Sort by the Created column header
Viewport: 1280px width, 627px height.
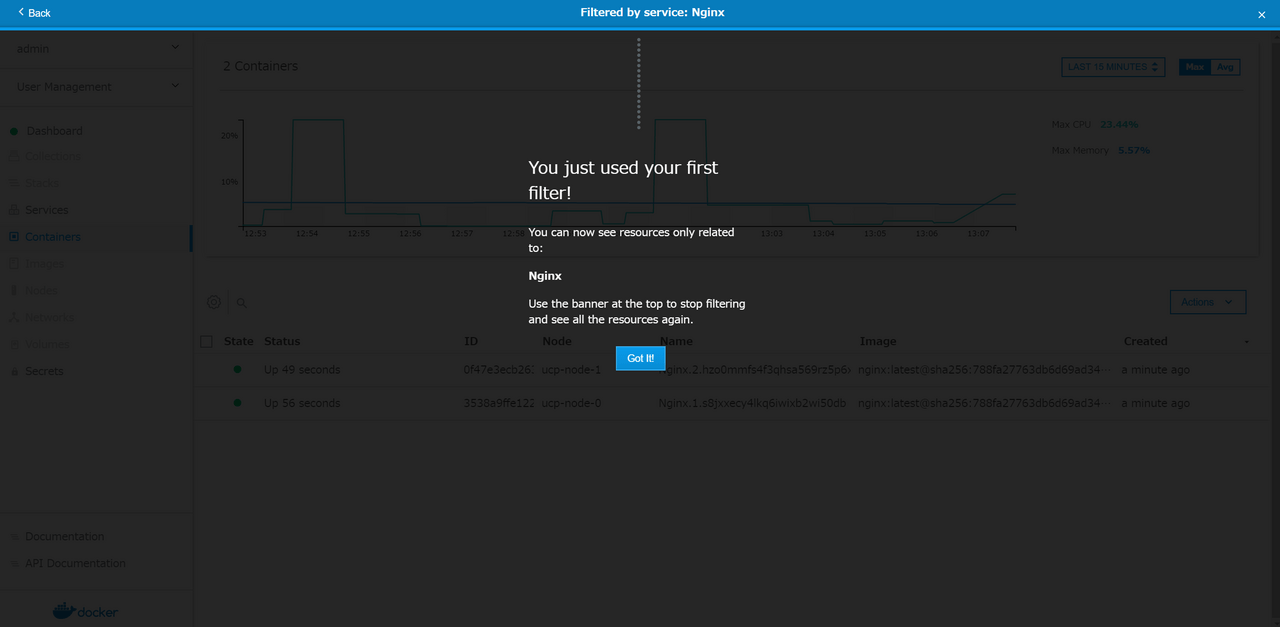(x=1145, y=342)
